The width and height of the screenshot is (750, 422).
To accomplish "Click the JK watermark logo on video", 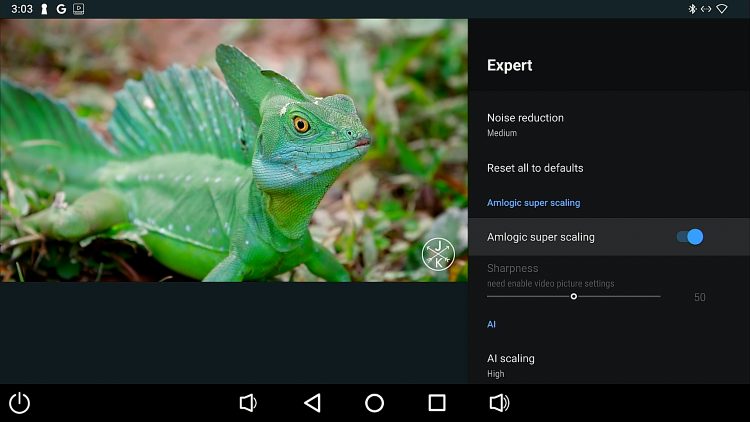I will pos(438,254).
